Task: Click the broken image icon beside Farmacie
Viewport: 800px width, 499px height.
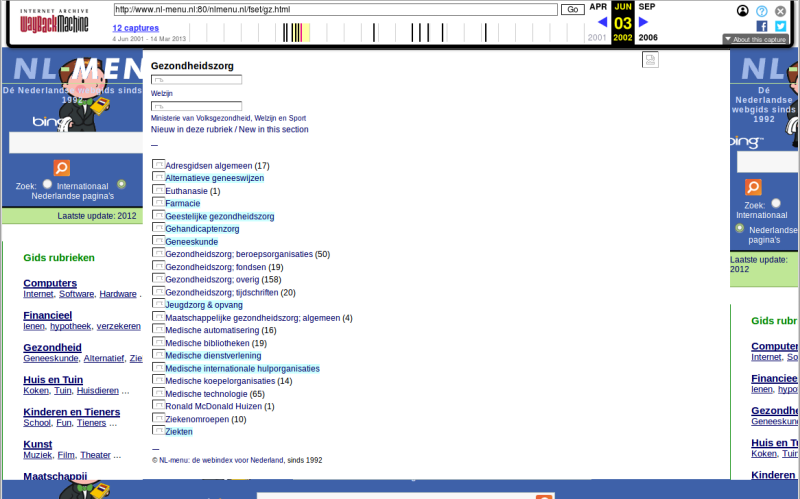Action: pyautogui.click(x=158, y=203)
